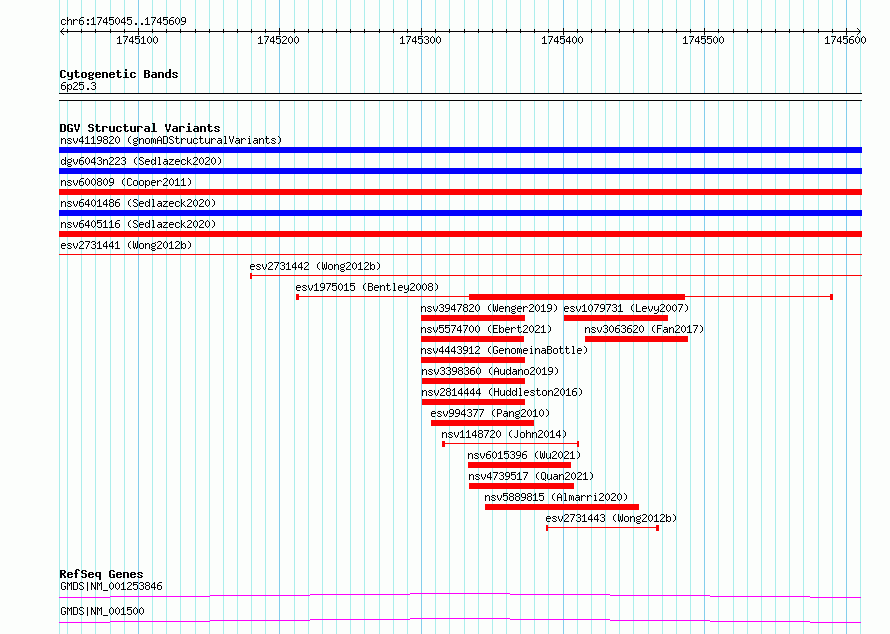The image size is (890, 634).
Task: Open the nsv3398360 Audano2019 label
Action: (490, 371)
